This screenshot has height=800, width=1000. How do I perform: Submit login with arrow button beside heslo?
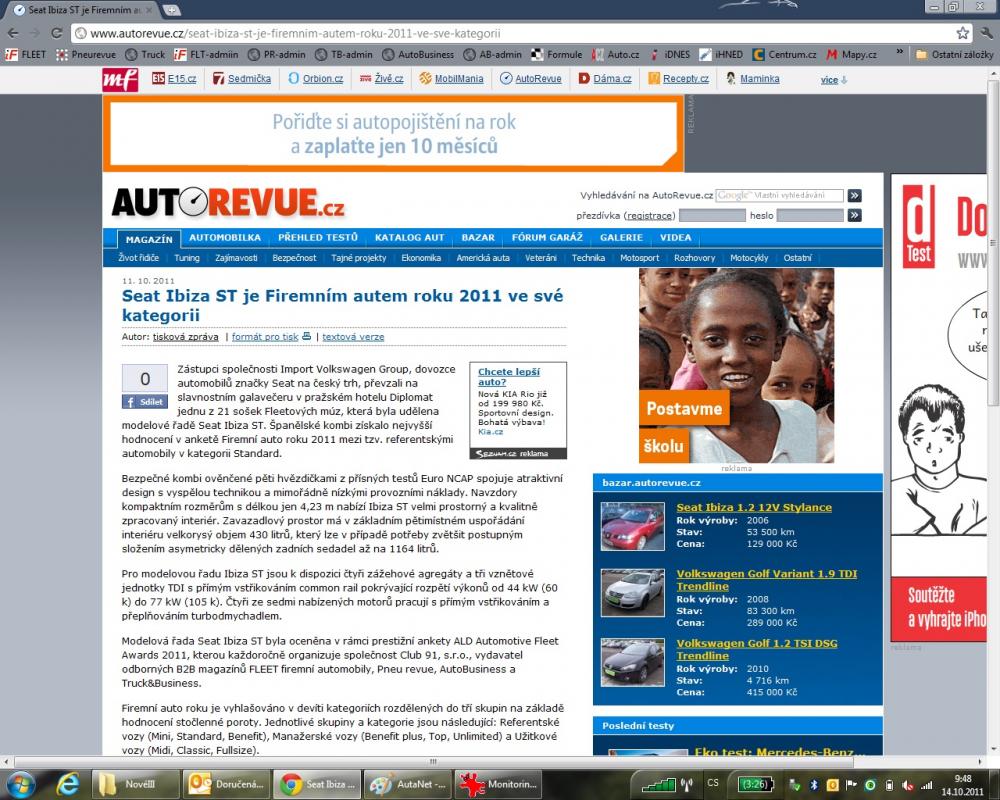tap(855, 216)
